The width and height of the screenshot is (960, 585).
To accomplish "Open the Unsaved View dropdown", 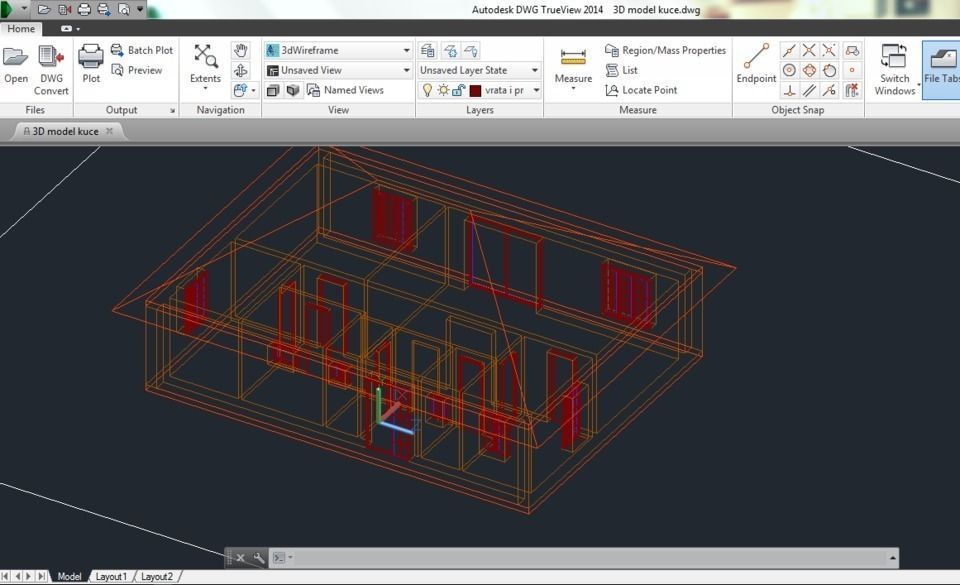I will coord(339,70).
